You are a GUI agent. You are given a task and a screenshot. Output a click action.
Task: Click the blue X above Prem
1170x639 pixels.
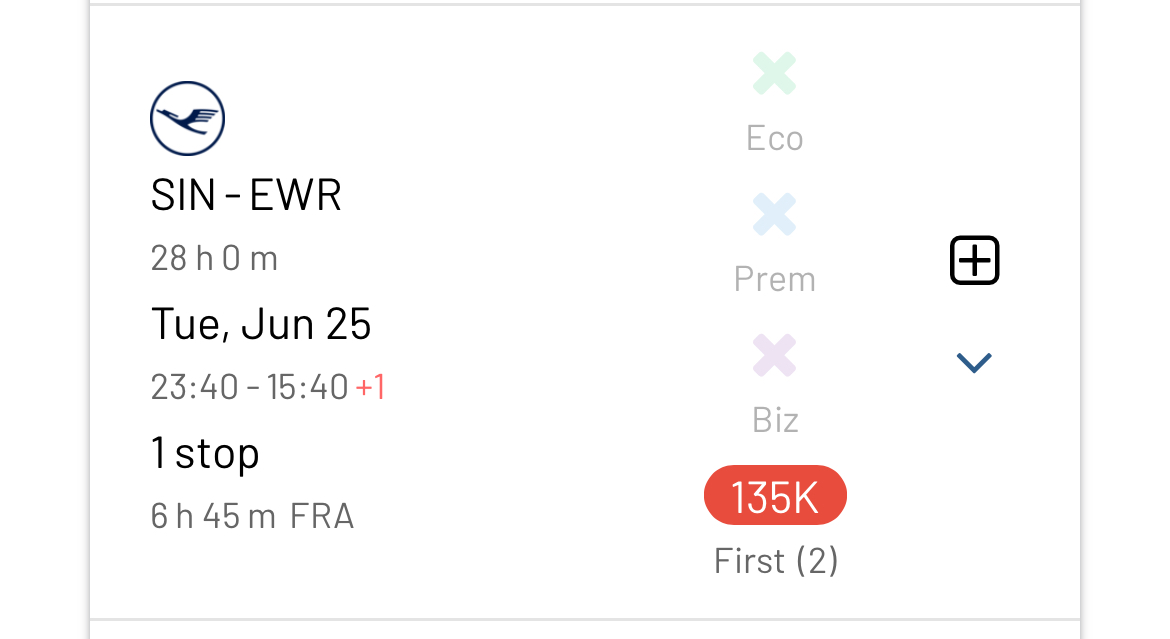(x=775, y=214)
